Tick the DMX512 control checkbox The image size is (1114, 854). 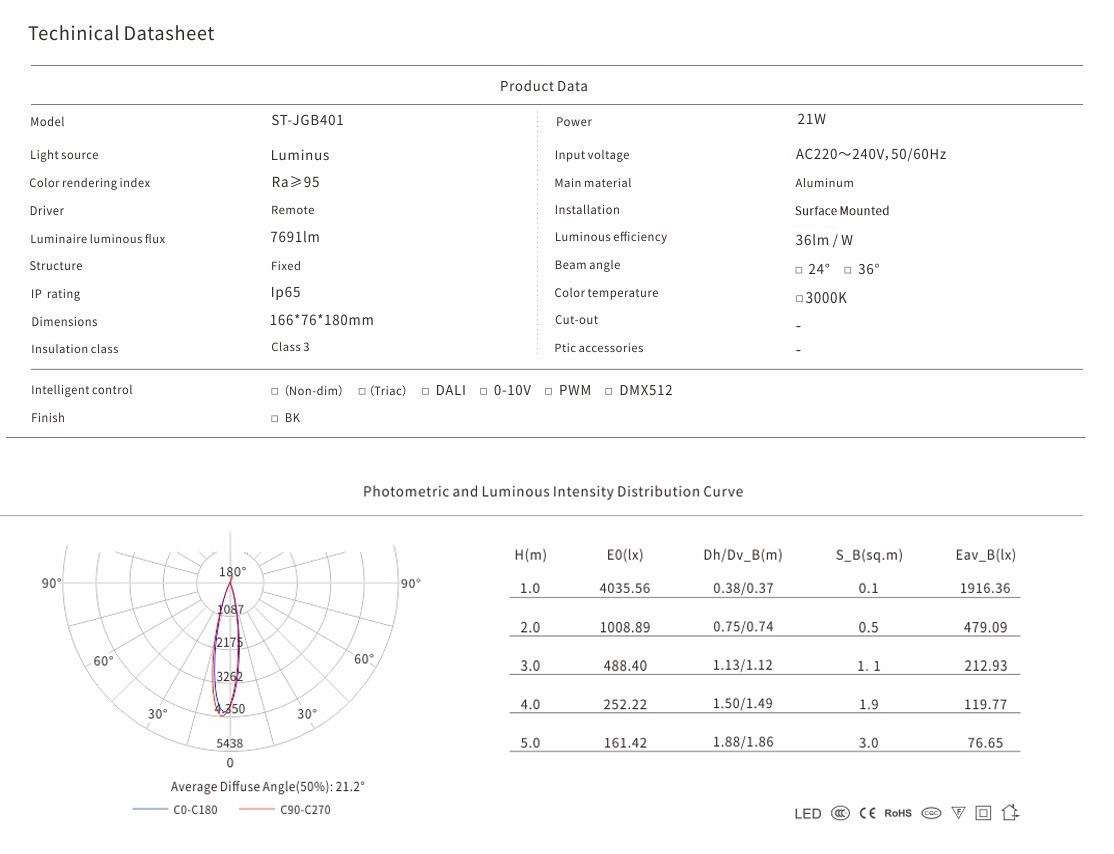click(x=609, y=391)
